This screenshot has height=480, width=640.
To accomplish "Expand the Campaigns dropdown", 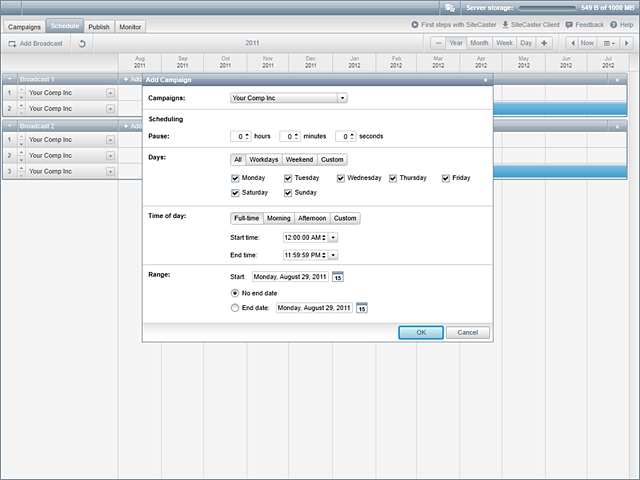I will [x=342, y=98].
